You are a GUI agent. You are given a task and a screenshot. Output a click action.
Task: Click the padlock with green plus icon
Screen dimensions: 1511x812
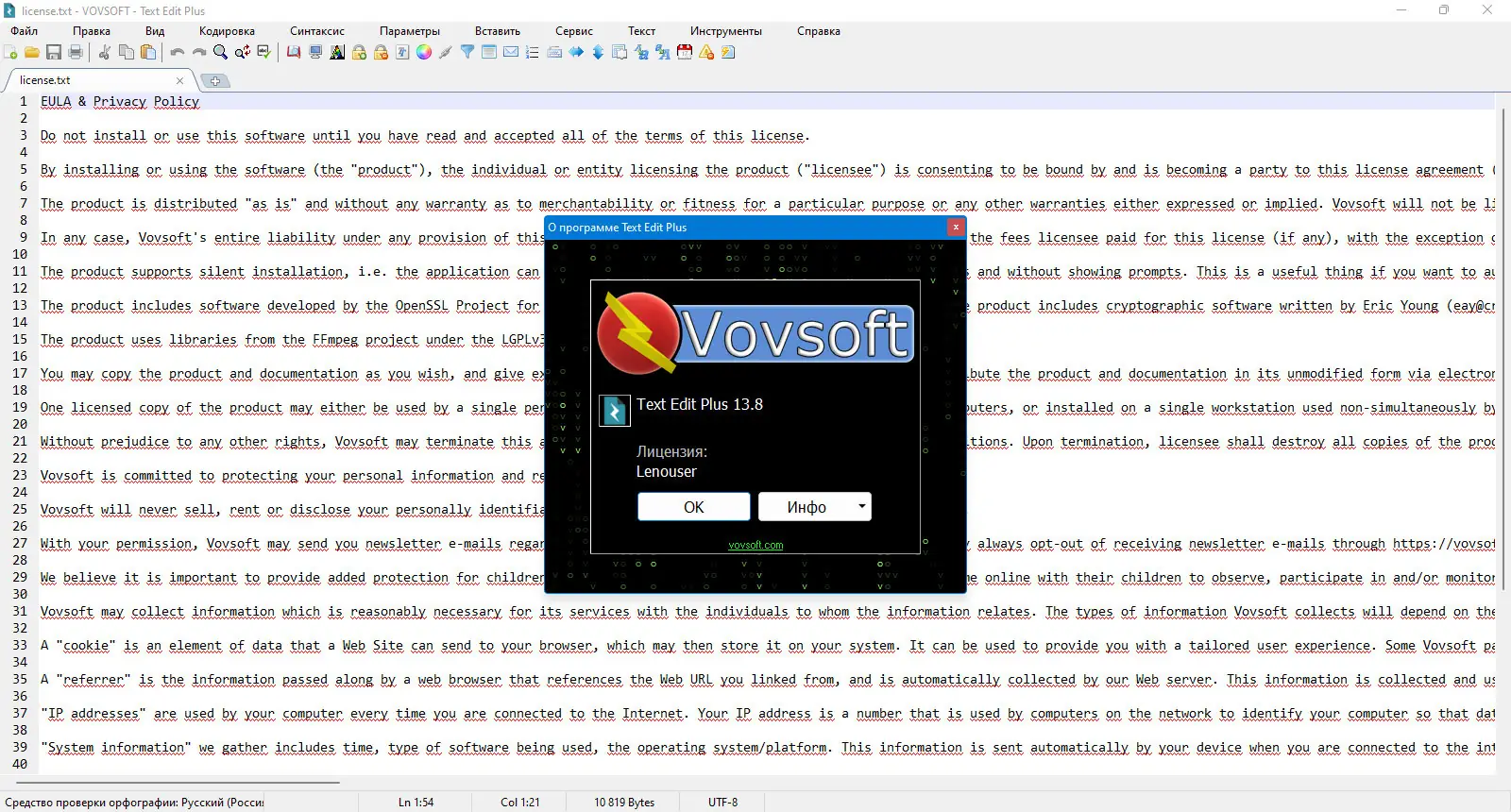pyautogui.click(x=359, y=53)
